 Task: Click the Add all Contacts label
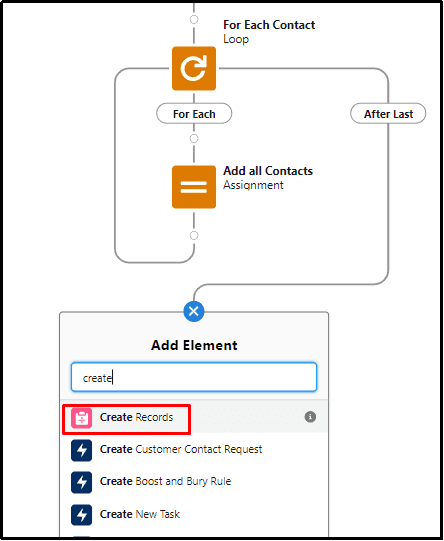268,171
